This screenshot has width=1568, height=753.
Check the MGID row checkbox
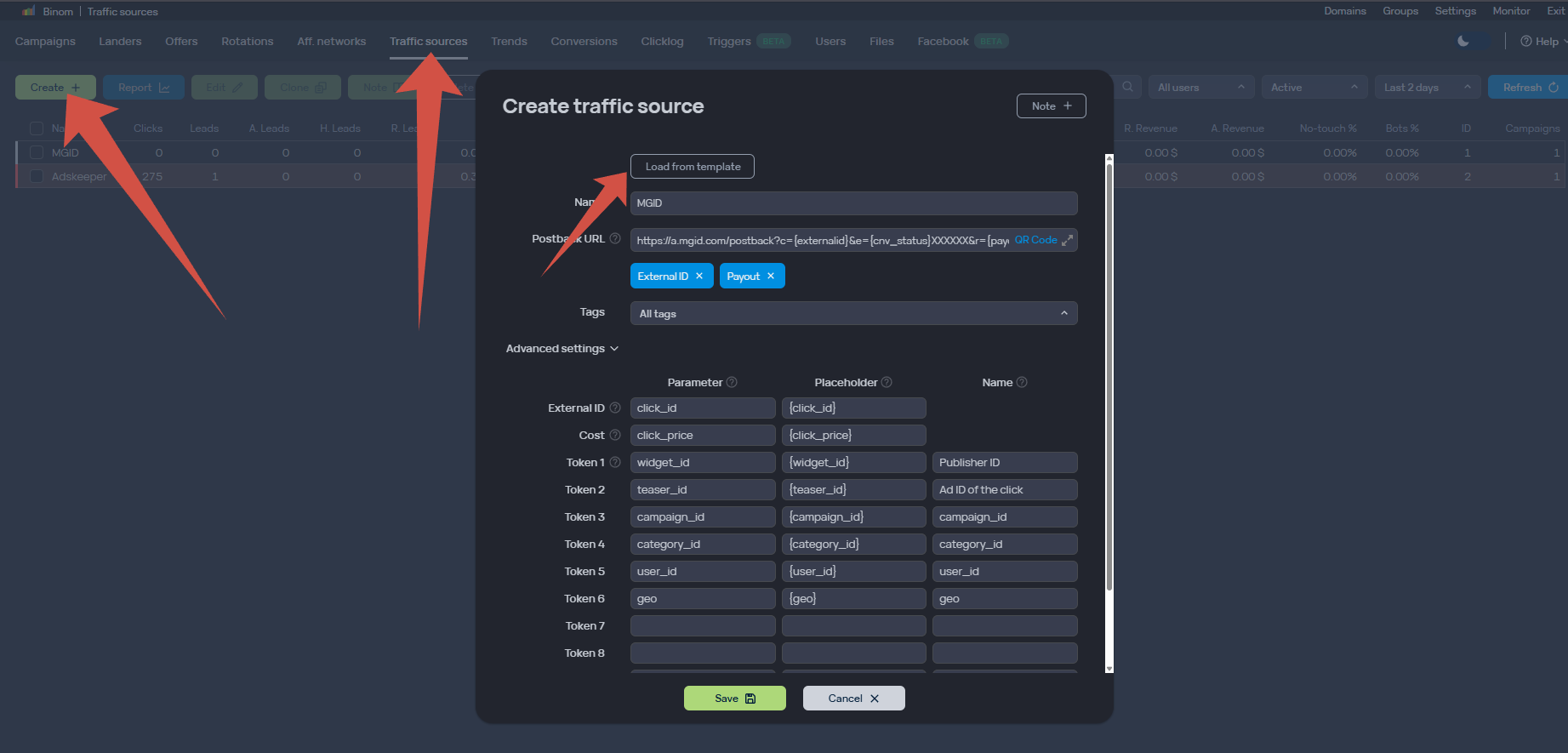tap(37, 152)
